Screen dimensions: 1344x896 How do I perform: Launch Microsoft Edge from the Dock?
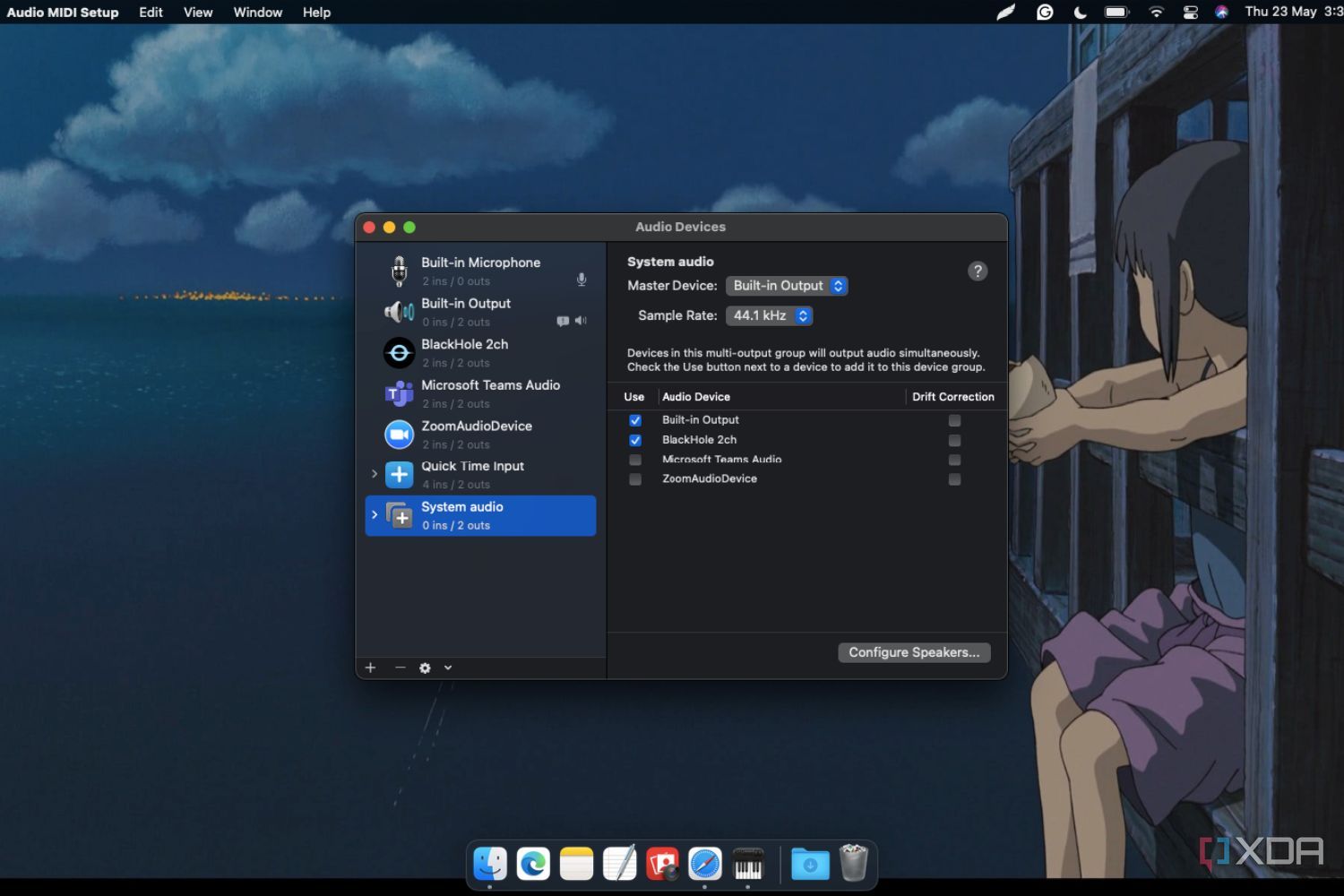click(x=533, y=864)
